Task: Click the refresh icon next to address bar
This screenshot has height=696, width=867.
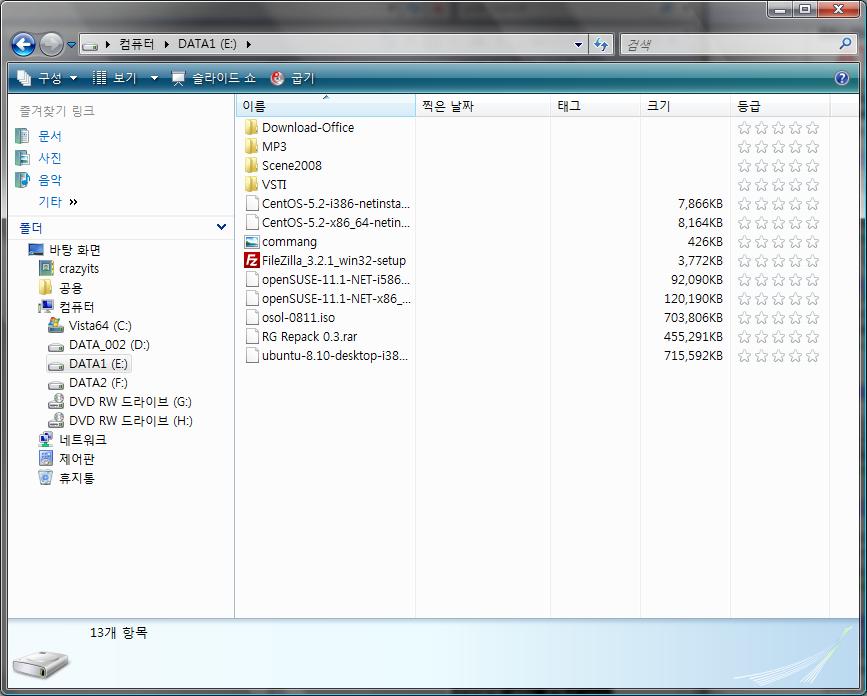Action: pos(601,44)
